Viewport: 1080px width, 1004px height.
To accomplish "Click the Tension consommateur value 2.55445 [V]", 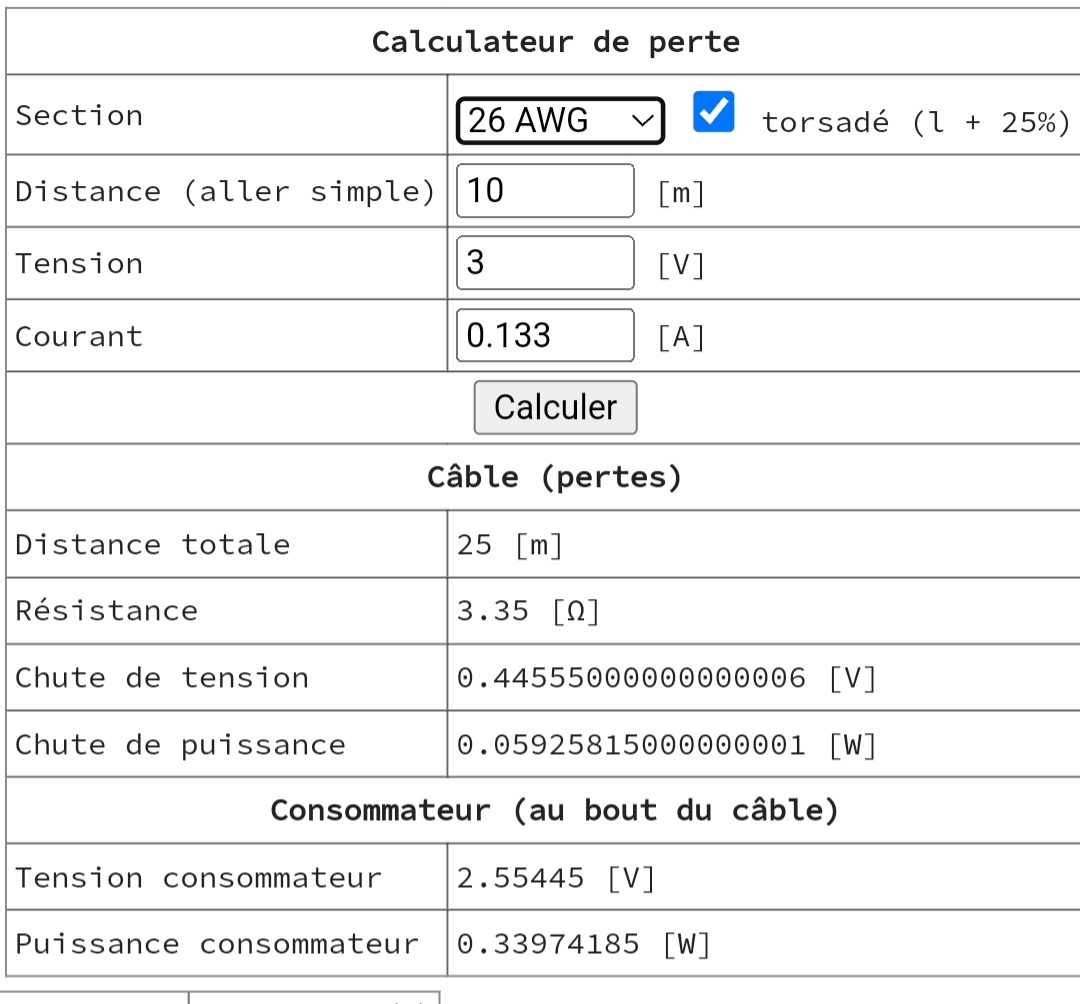I will pyautogui.click(x=556, y=878).
